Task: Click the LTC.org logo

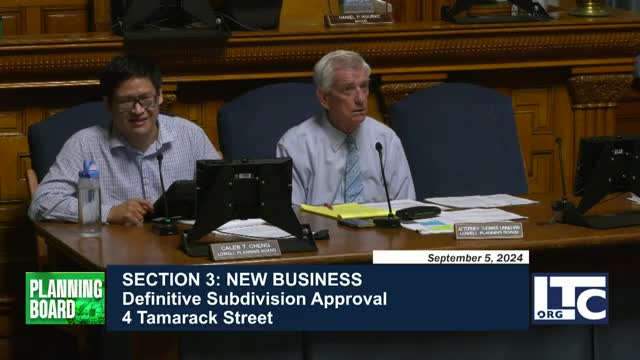Action: pyautogui.click(x=570, y=298)
